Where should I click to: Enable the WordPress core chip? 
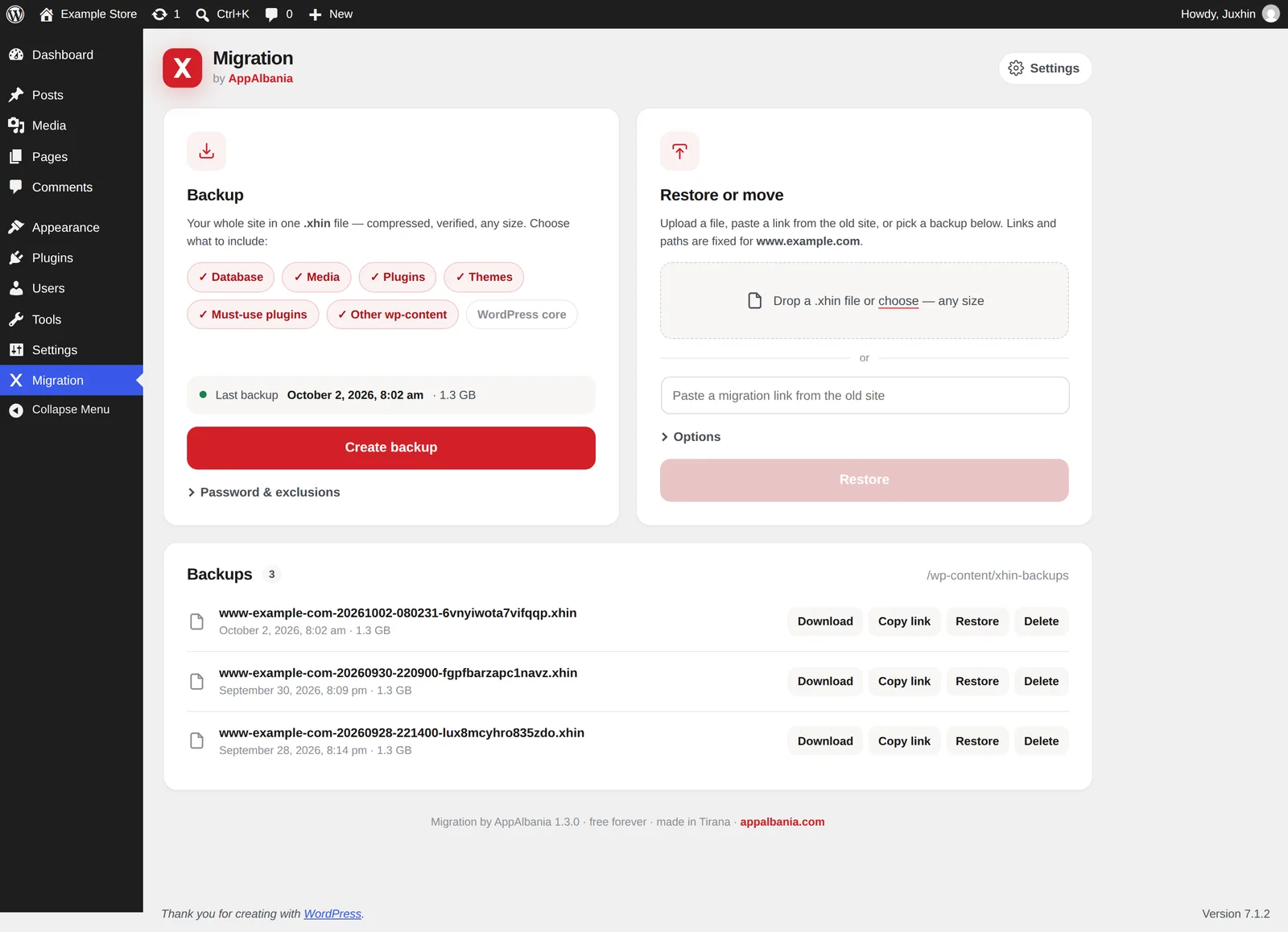522,315
